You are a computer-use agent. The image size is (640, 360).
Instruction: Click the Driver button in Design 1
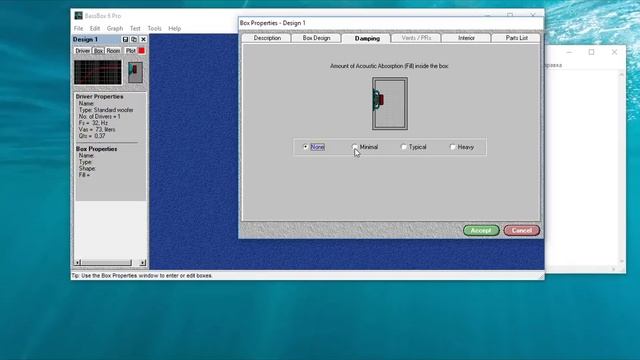[x=82, y=51]
